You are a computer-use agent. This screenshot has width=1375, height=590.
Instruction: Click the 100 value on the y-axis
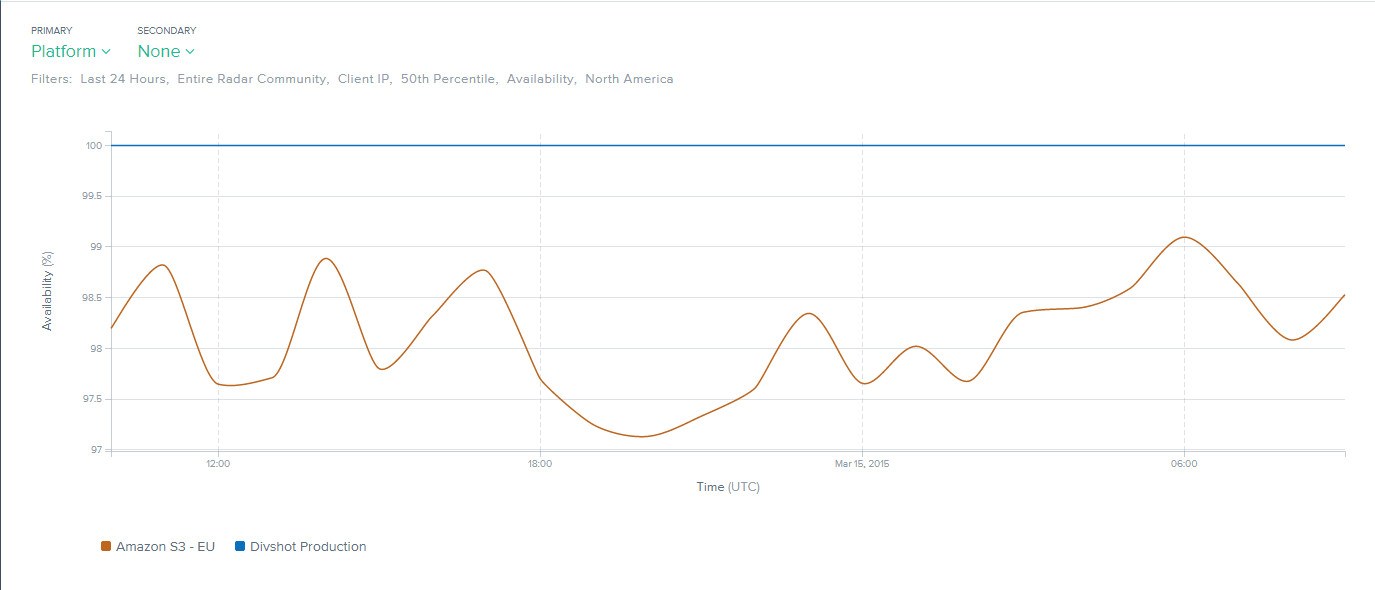tap(94, 146)
